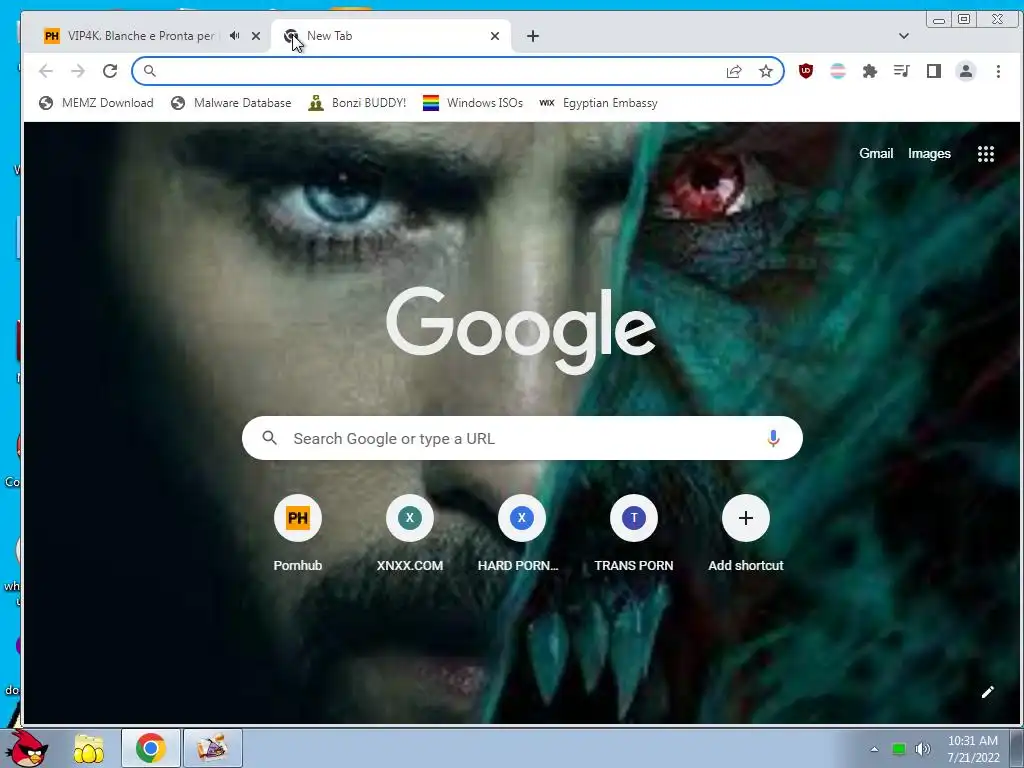Viewport: 1024px width, 768px height.
Task: Click the Search Google or type a URL box
Action: [522, 438]
